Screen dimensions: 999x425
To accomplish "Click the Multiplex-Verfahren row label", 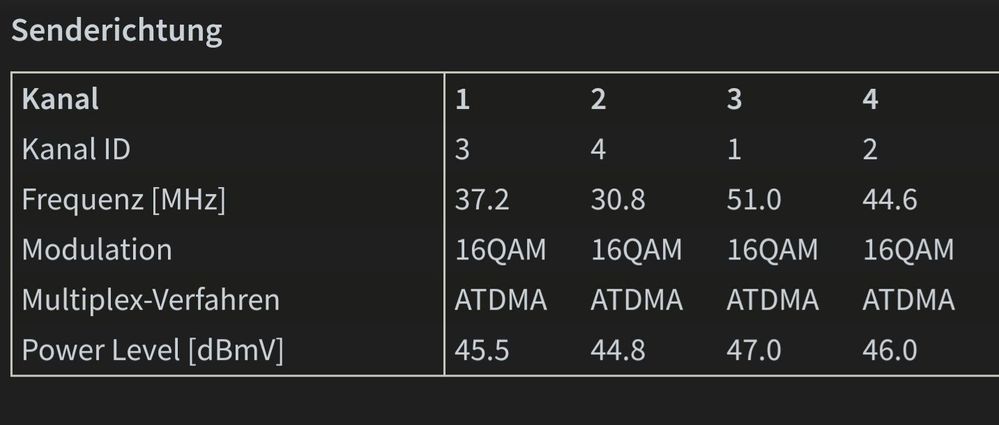I will click(x=151, y=300).
